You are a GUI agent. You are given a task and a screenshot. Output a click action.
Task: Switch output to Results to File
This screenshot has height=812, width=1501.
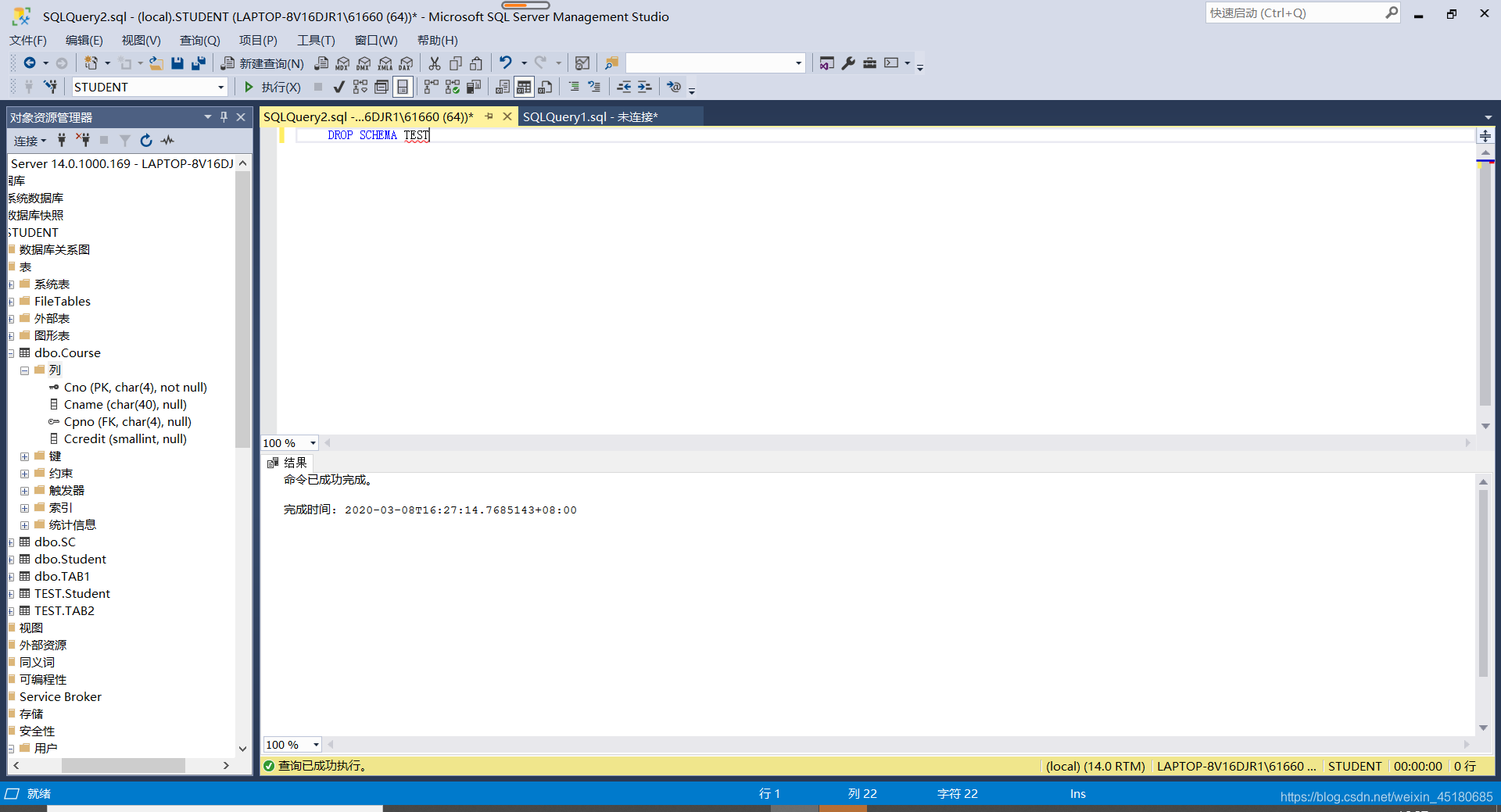[x=545, y=87]
